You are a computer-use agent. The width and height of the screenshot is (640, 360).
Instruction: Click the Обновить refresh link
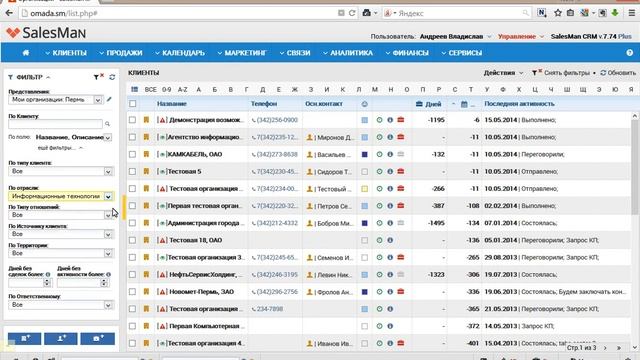click(x=618, y=73)
